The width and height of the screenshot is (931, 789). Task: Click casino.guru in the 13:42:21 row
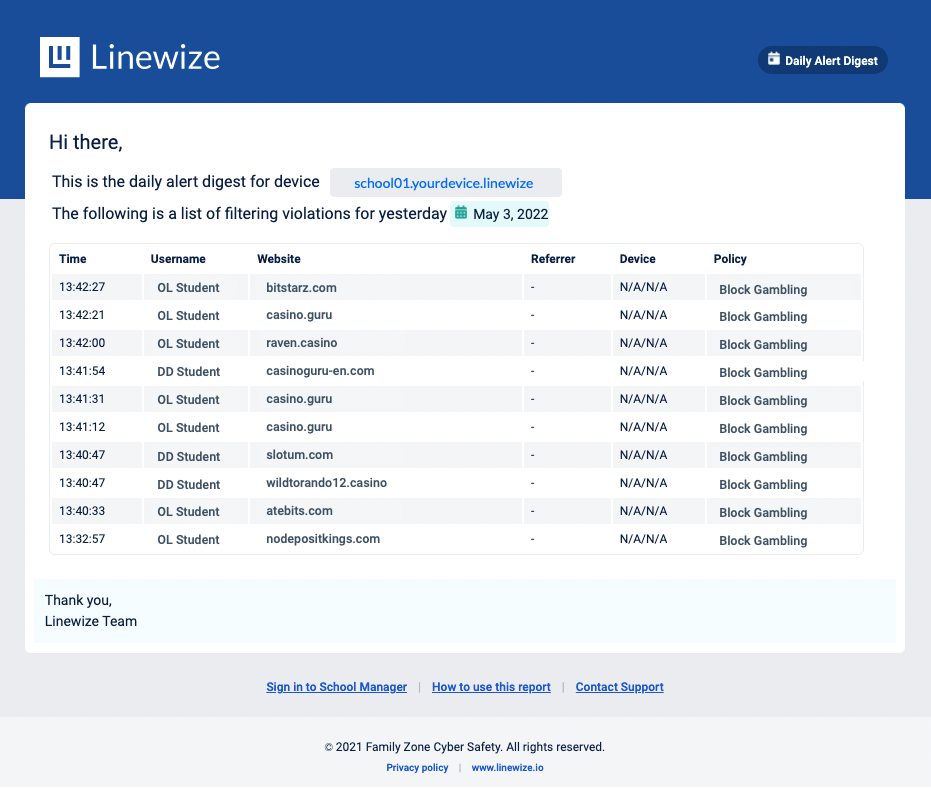pos(299,315)
